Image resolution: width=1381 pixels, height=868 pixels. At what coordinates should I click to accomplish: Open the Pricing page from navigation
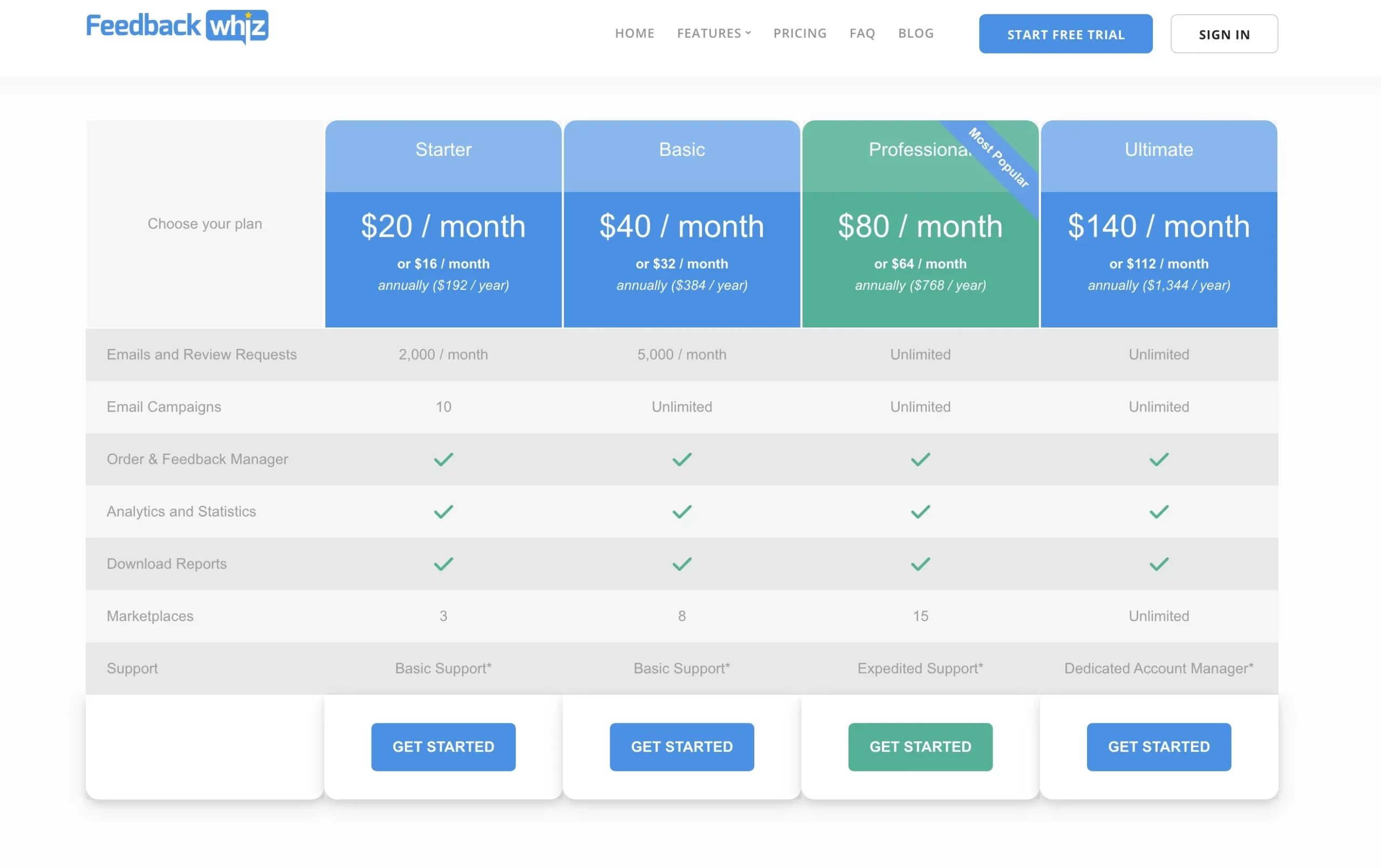click(800, 33)
